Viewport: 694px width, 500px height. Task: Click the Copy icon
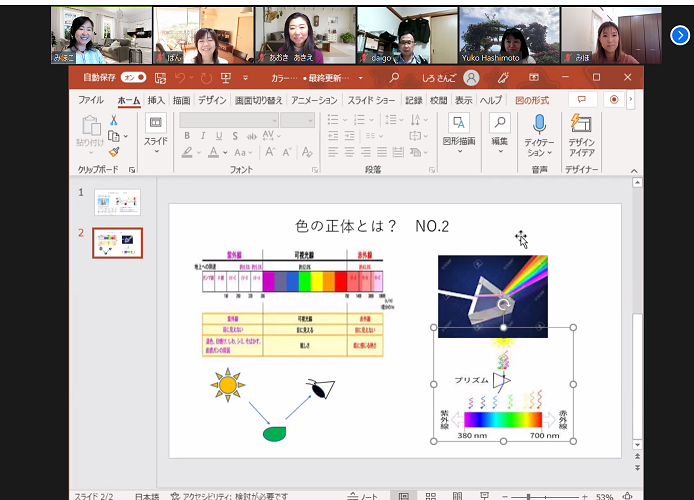[x=114, y=136]
